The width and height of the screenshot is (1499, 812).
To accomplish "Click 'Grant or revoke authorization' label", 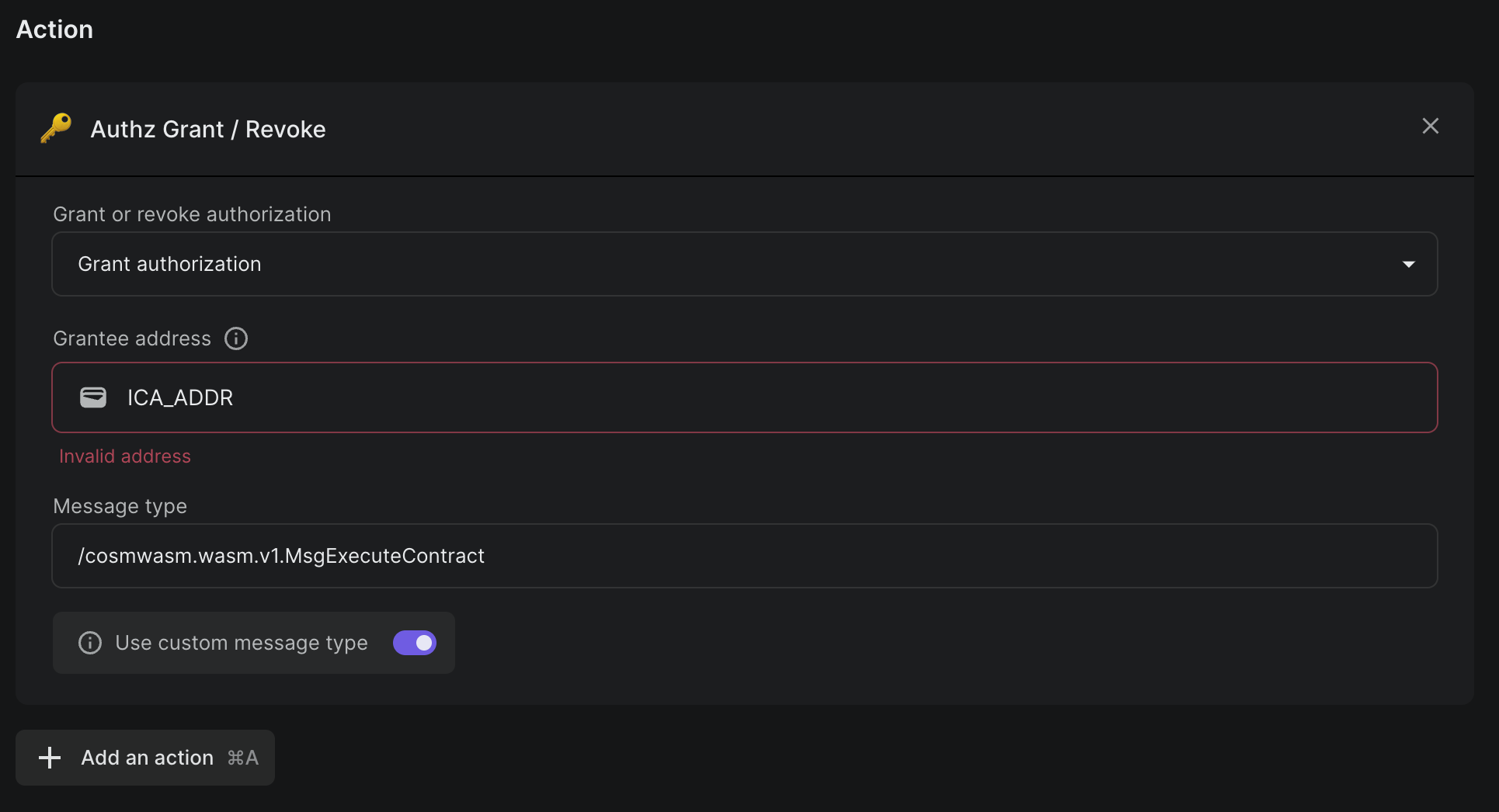I will coord(192,214).
